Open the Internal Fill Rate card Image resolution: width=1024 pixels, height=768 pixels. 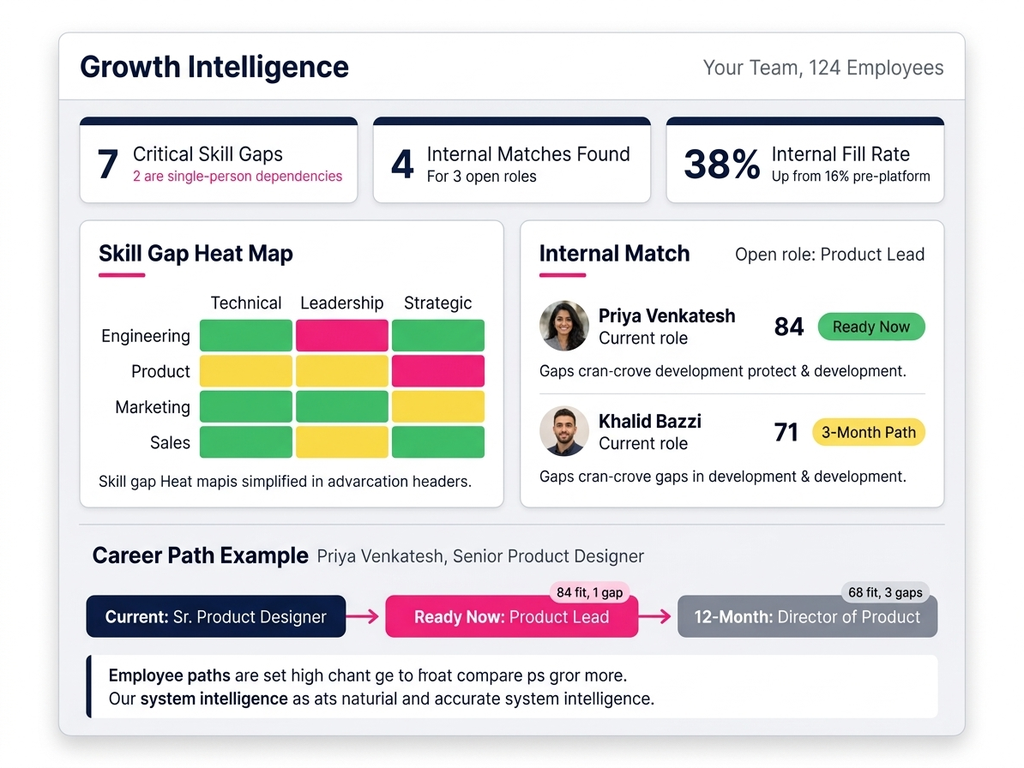(805, 162)
